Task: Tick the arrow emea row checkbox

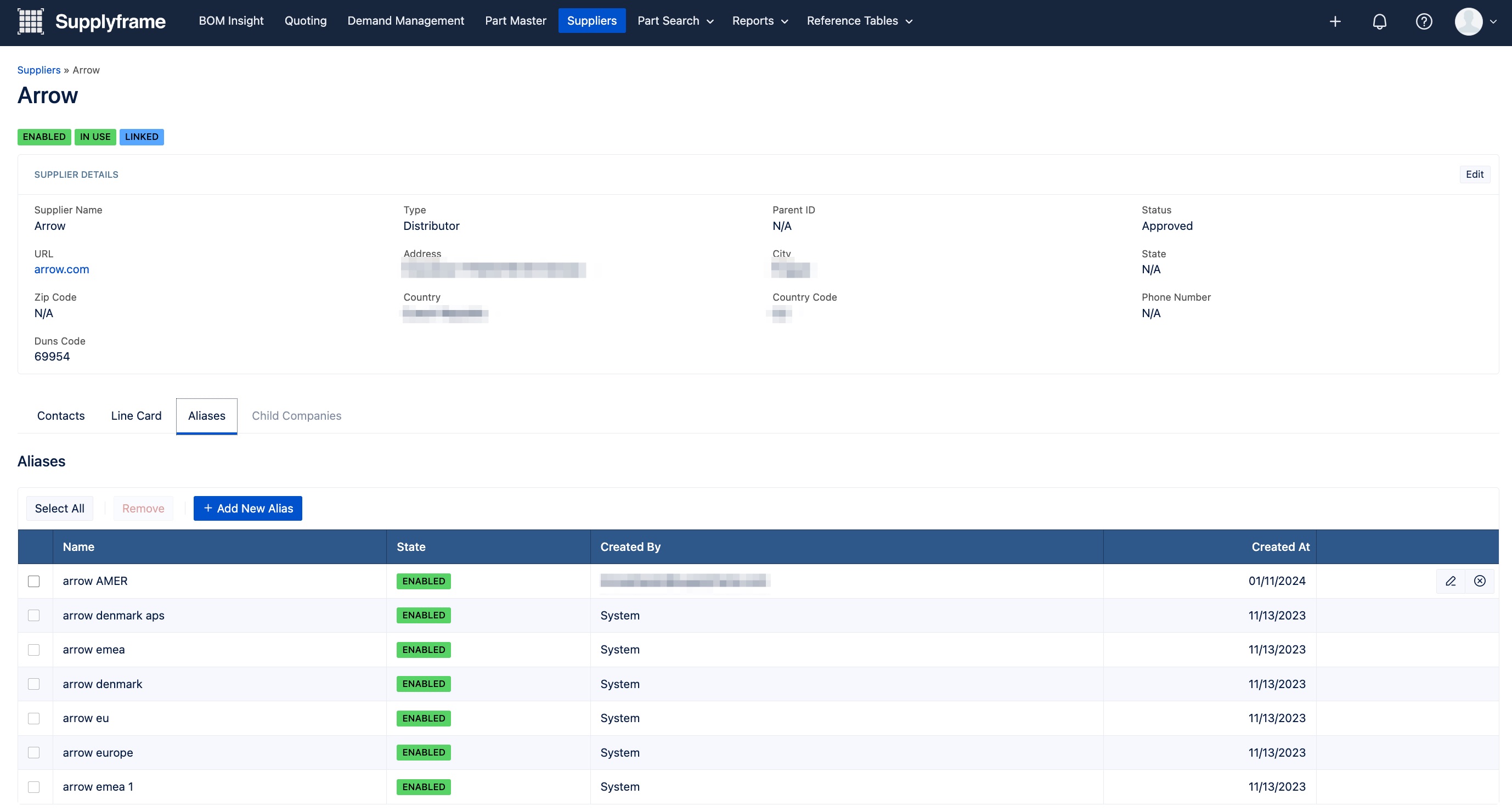Action: (34, 650)
